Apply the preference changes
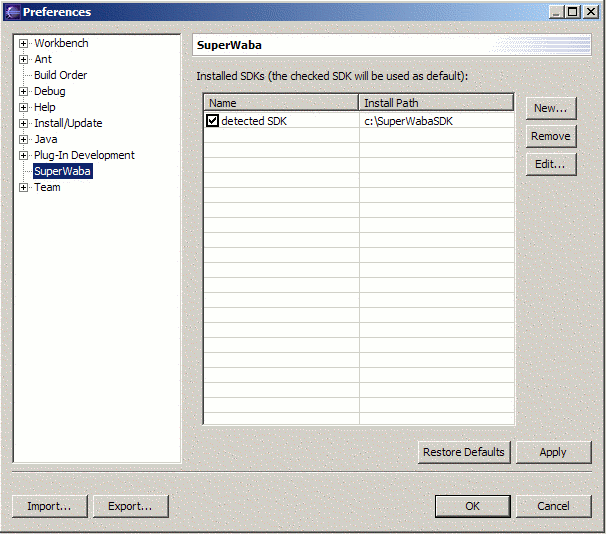Image resolution: width=606 pixels, height=534 pixels. [553, 452]
